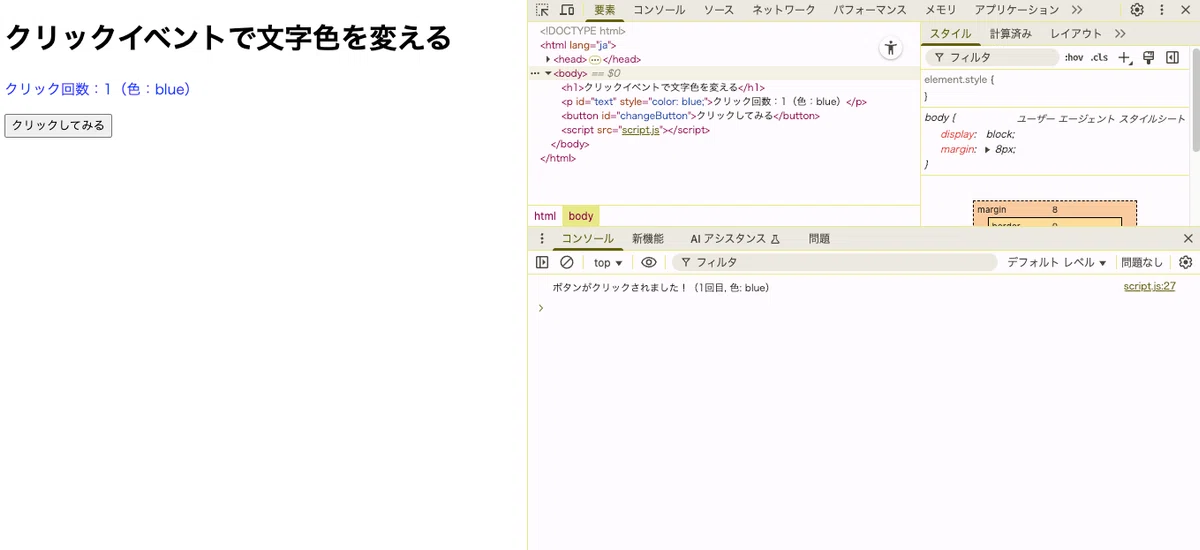This screenshot has width=1200, height=550.
Task: Open the console drawer three-dot menu
Action: [x=542, y=239]
